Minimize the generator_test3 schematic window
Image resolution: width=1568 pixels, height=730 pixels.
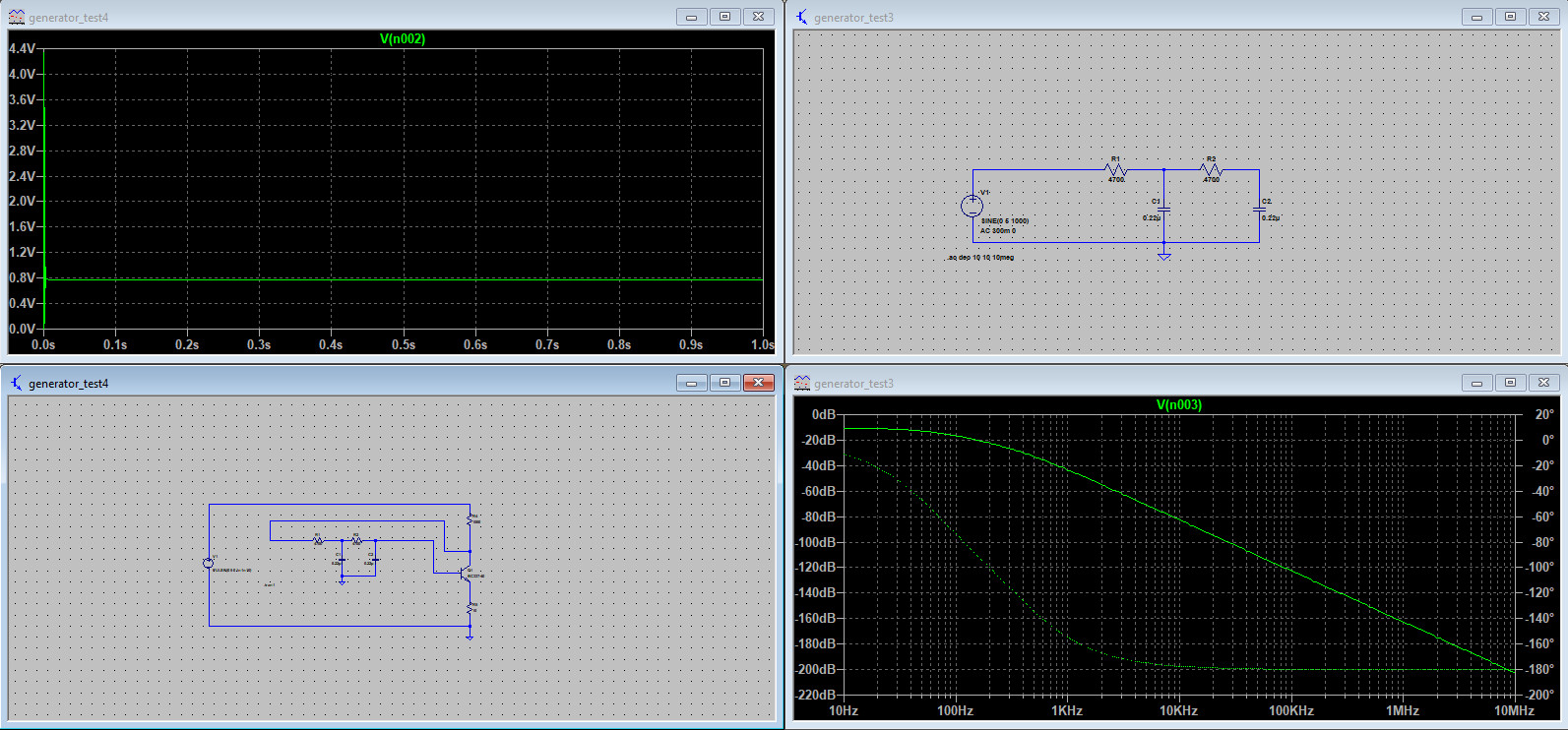[1477, 17]
